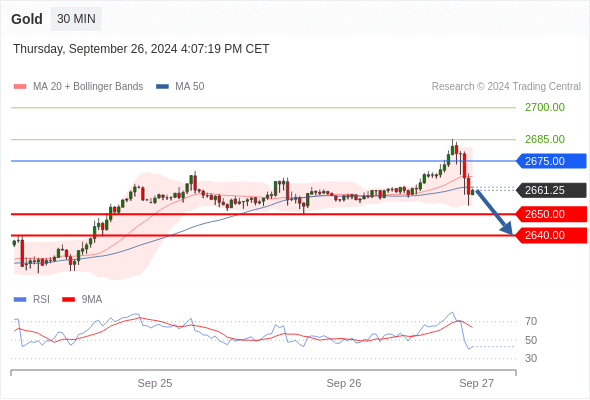Click the 'MA 50' legend label

pos(190,87)
